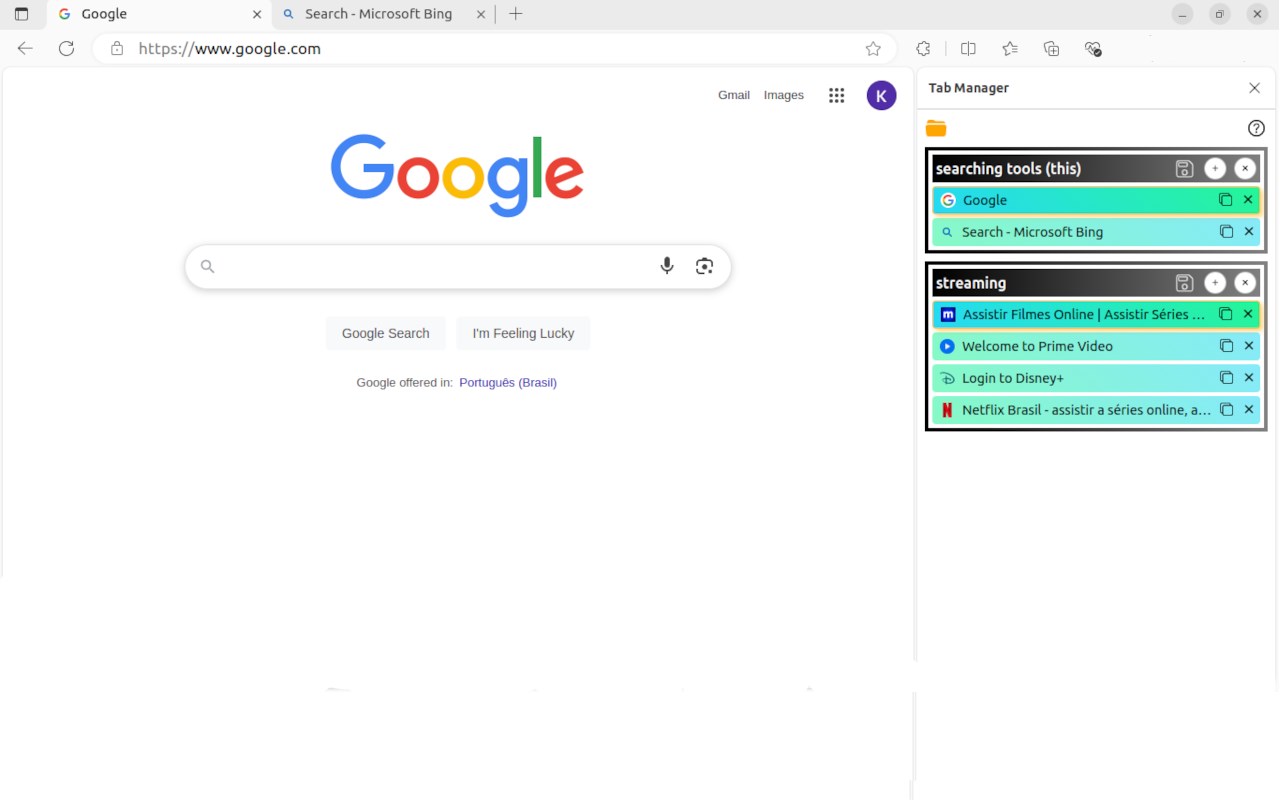Click the Google search input field
Screen dimensions: 1280x800
[458, 266]
